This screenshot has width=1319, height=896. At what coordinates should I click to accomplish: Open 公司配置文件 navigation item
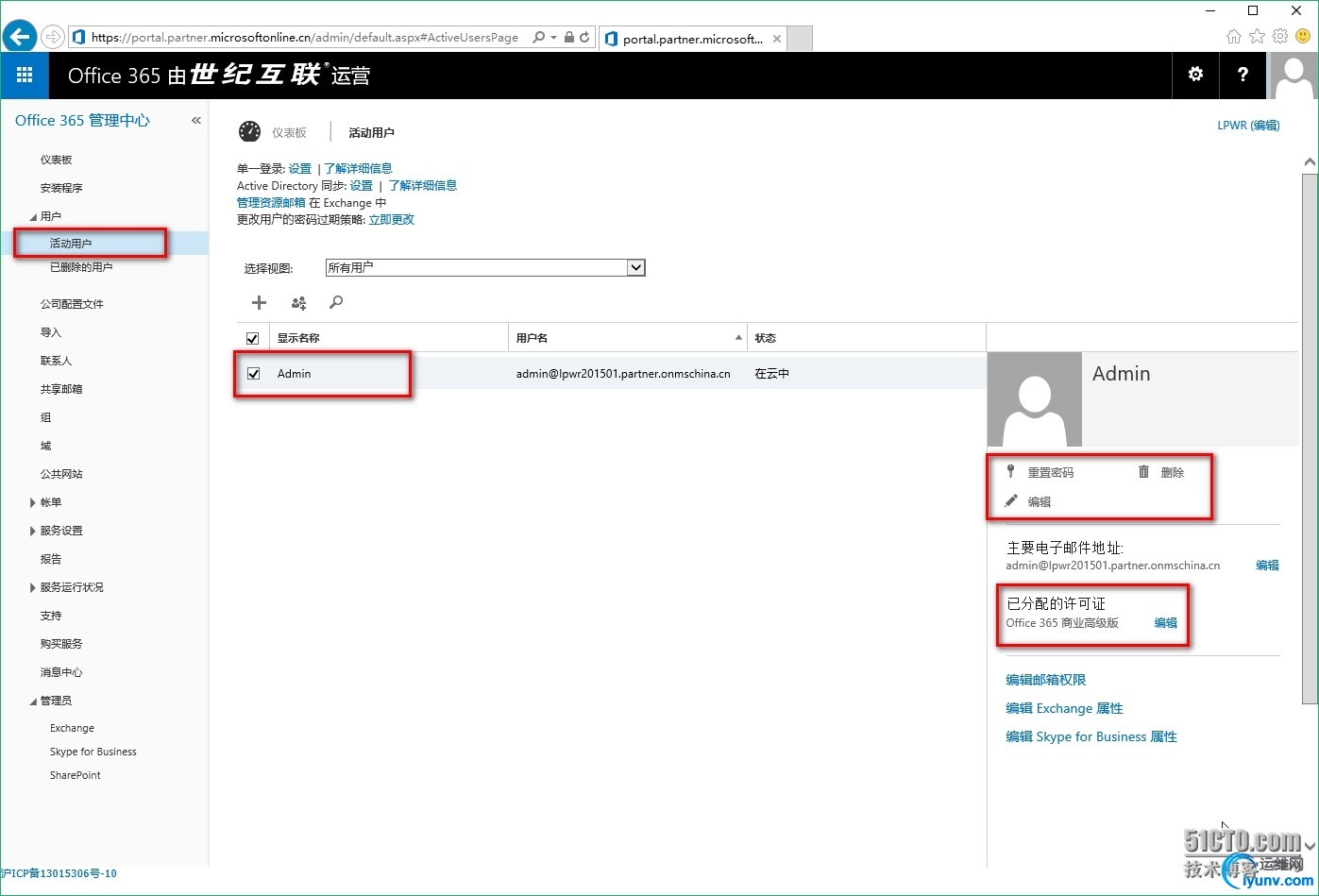pos(72,304)
